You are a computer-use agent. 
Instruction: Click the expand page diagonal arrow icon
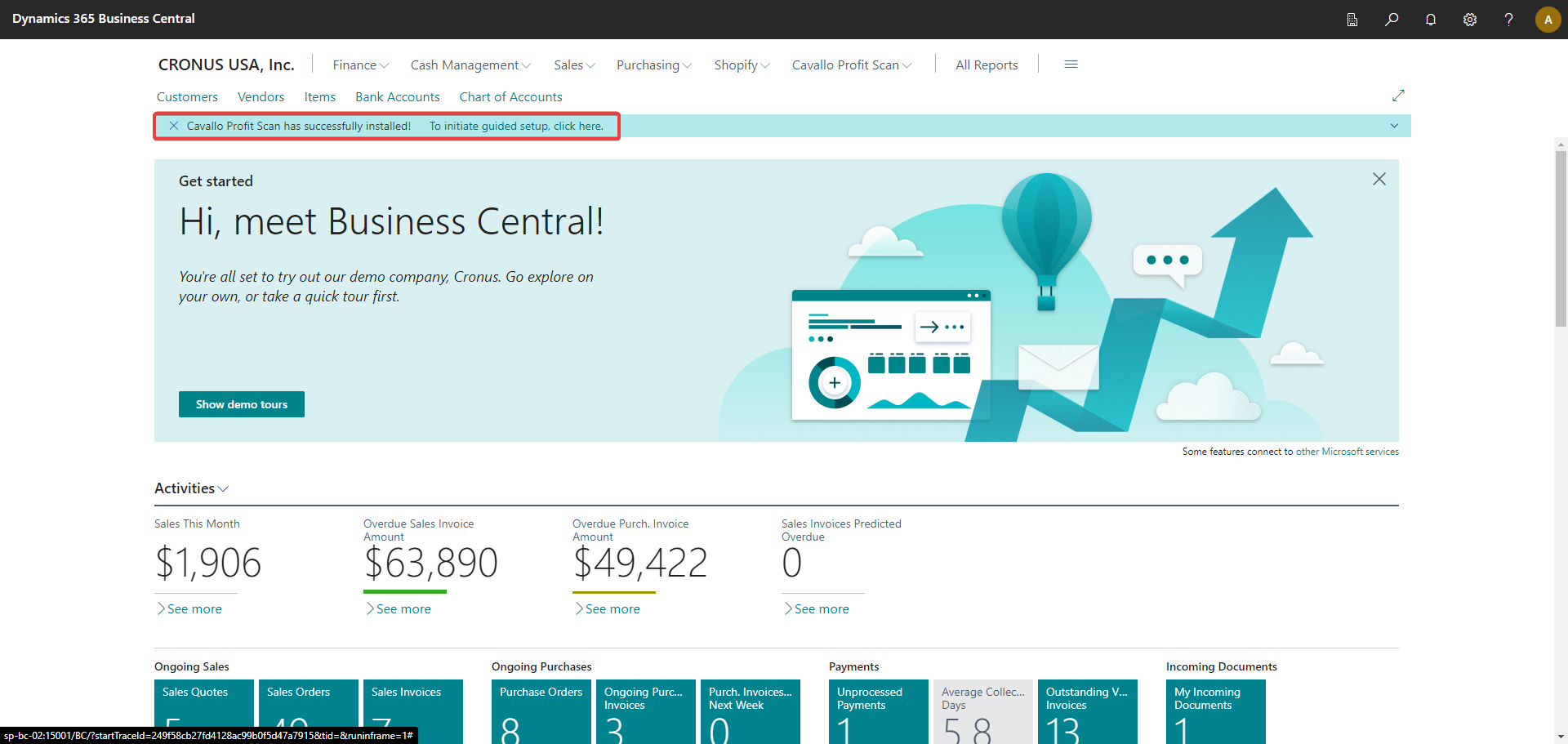click(x=1398, y=96)
